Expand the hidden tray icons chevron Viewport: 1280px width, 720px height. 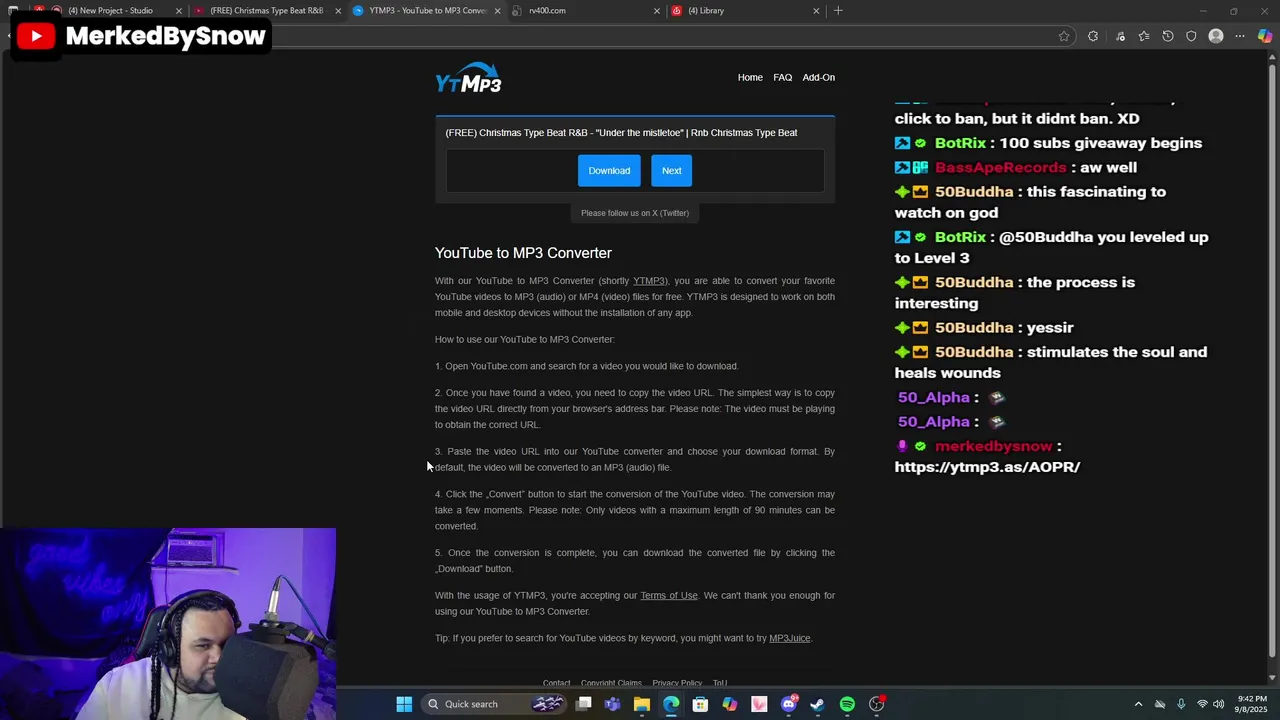tap(1138, 704)
